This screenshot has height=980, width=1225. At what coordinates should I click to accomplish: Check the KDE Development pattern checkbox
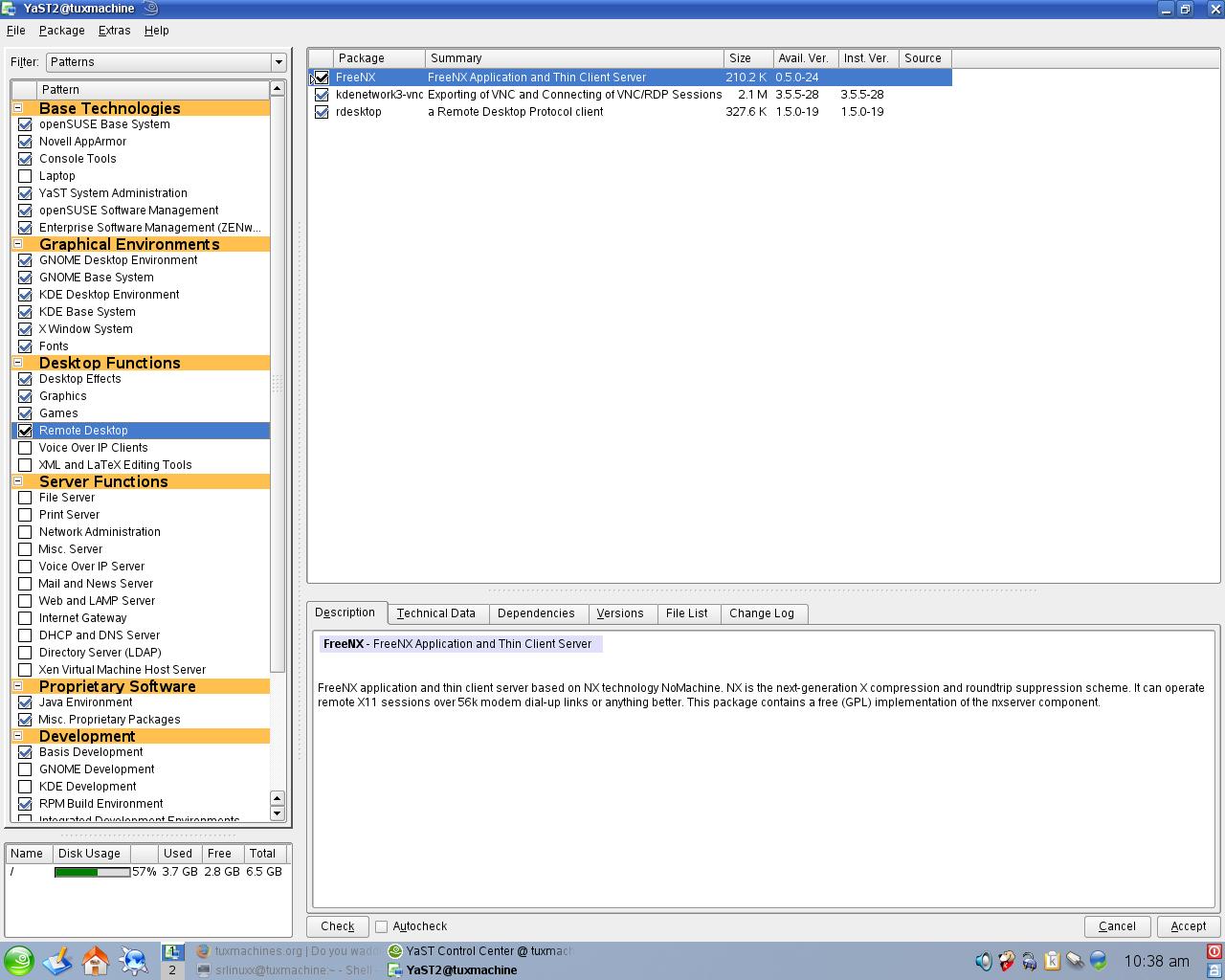[x=25, y=787]
